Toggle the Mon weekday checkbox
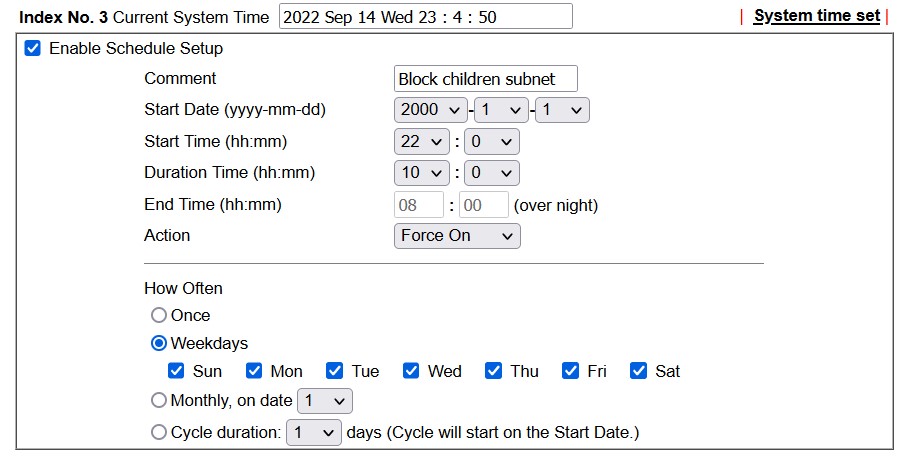Screen dimensions: 907x458 (x=254, y=371)
